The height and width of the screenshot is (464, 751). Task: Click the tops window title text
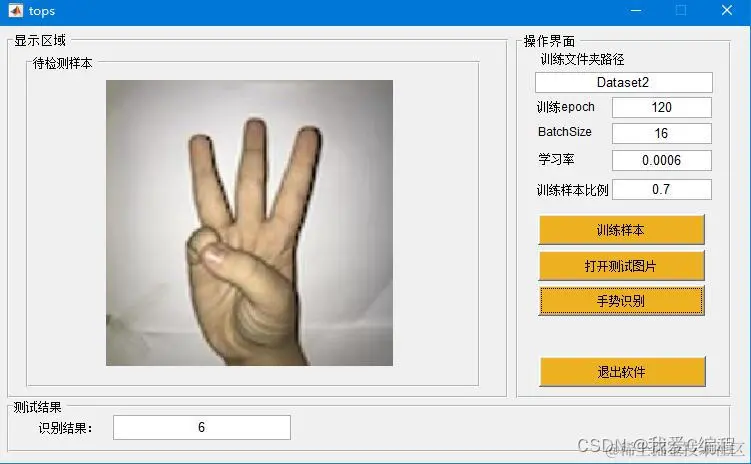point(42,11)
